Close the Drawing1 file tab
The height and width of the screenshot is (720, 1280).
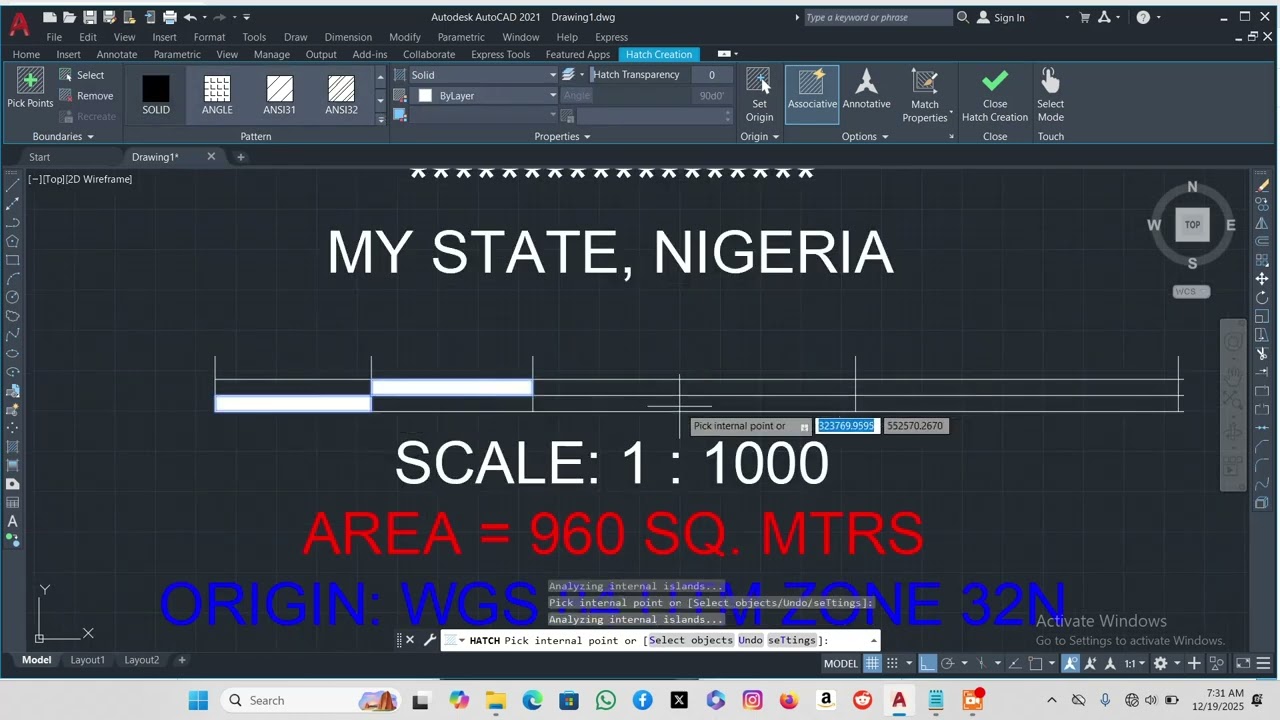click(x=211, y=156)
